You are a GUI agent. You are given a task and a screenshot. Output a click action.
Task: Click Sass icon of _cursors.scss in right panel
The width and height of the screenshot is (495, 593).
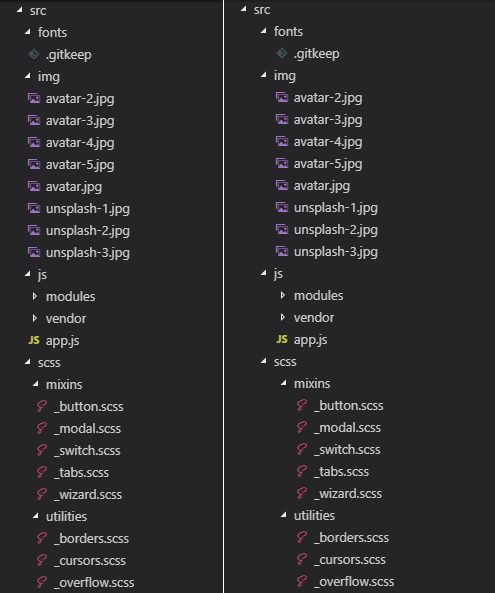[302, 559]
